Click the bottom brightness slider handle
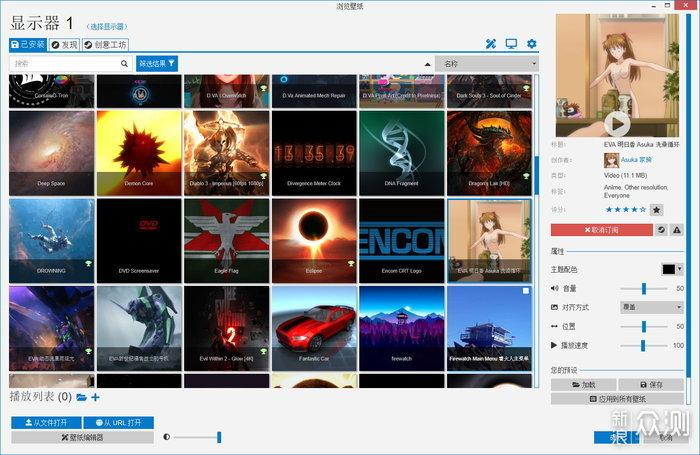Image resolution: width=700 pixels, height=455 pixels. point(219,437)
